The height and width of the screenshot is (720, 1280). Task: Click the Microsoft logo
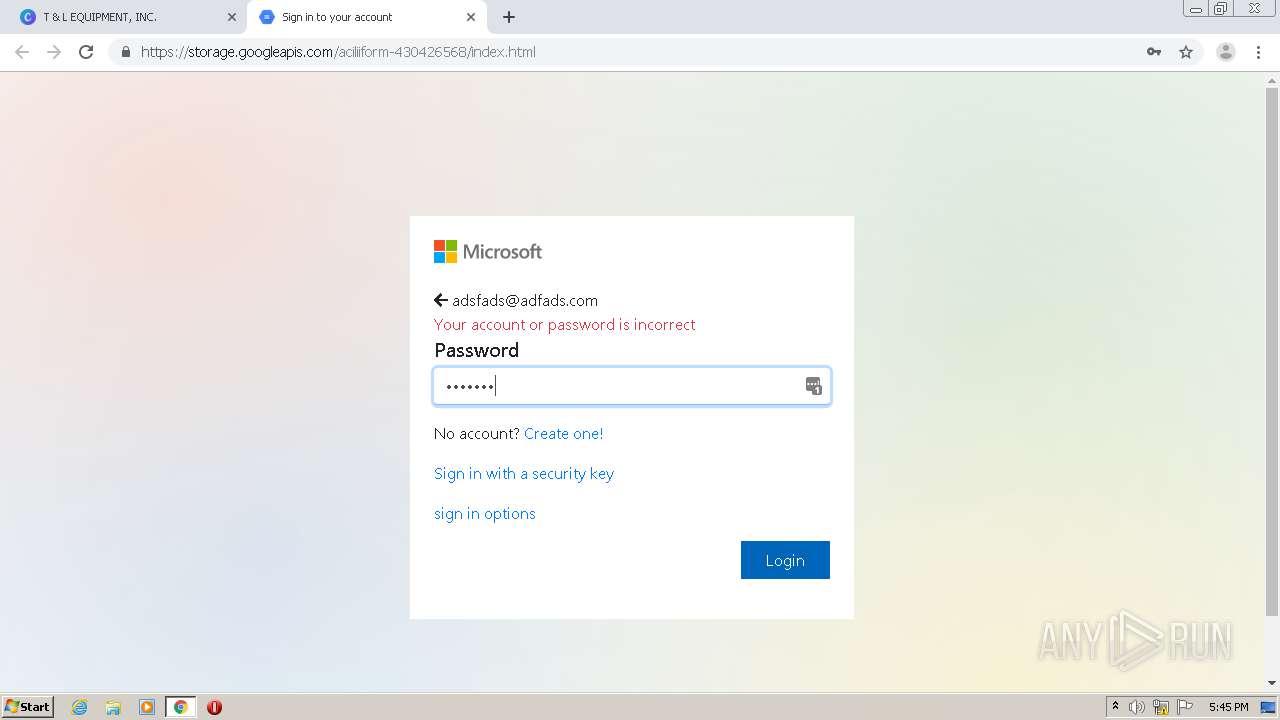point(488,252)
